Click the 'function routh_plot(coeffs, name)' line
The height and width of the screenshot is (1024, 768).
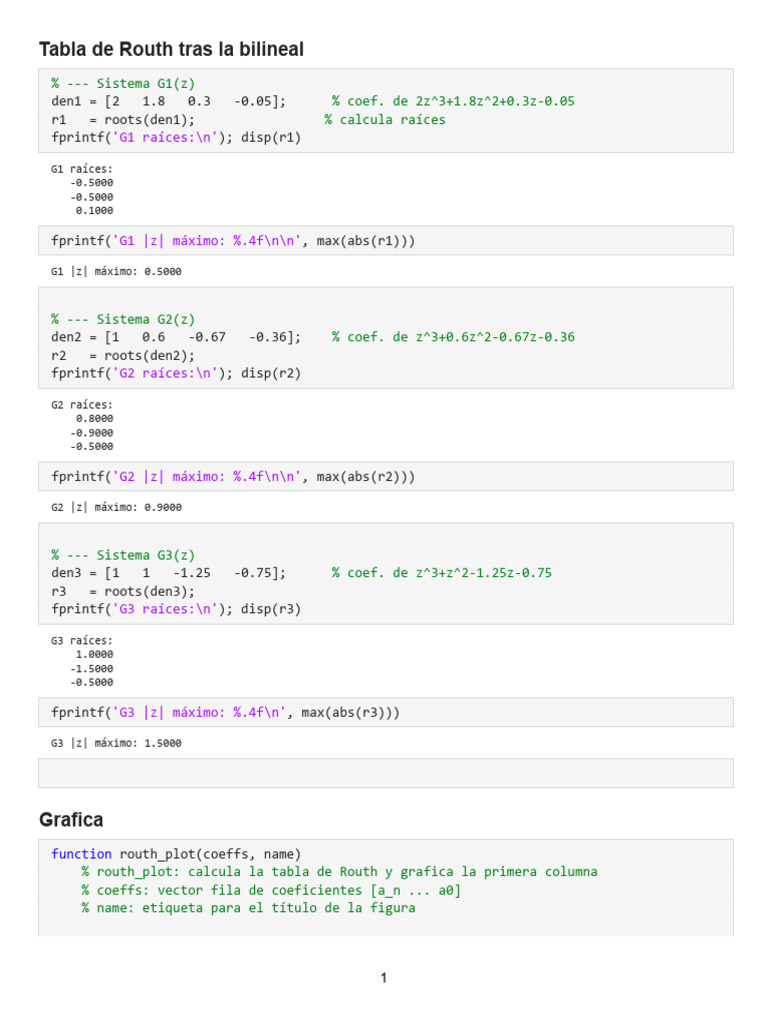(175, 854)
